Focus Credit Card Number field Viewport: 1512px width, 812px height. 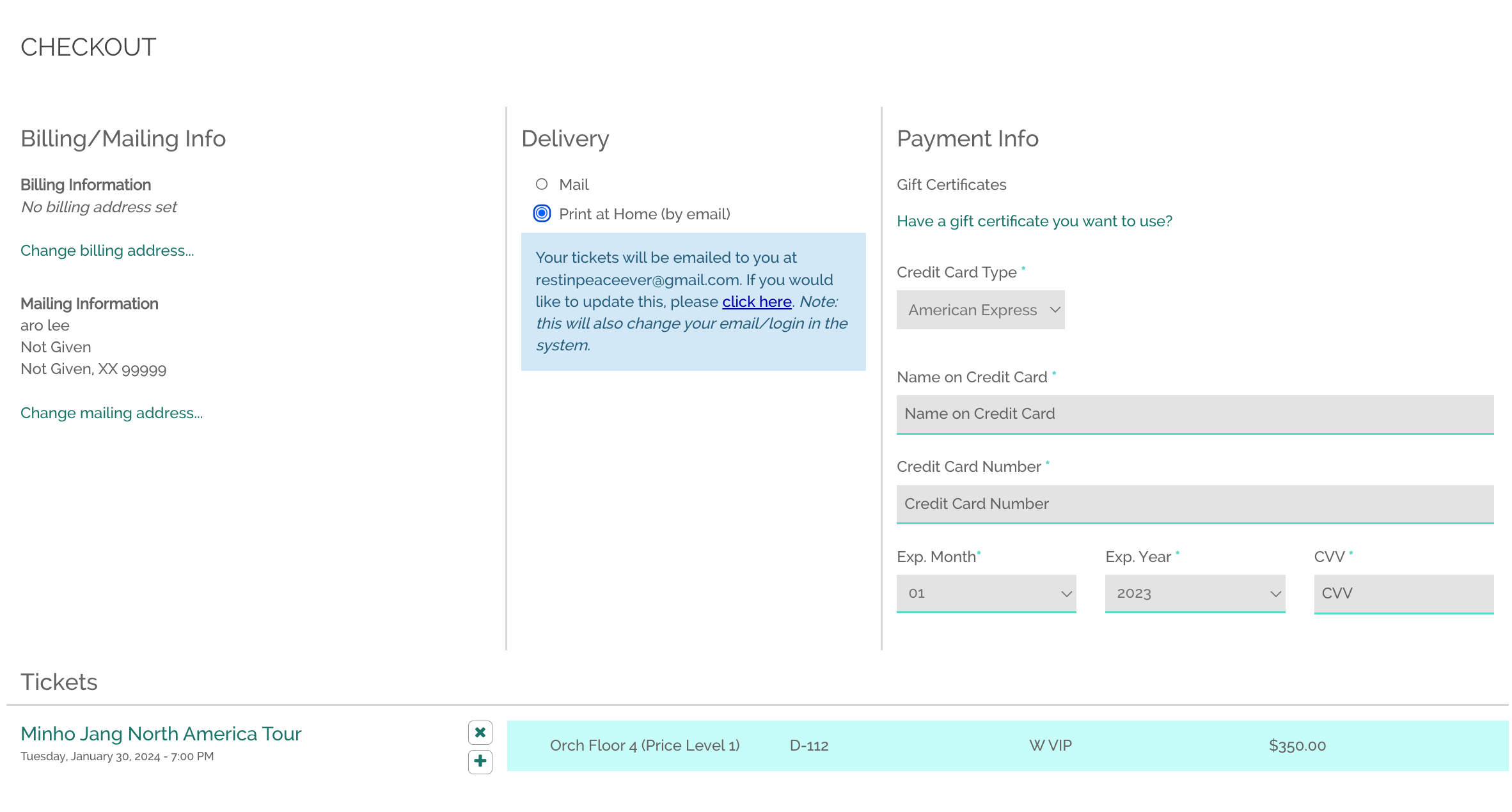[1194, 504]
